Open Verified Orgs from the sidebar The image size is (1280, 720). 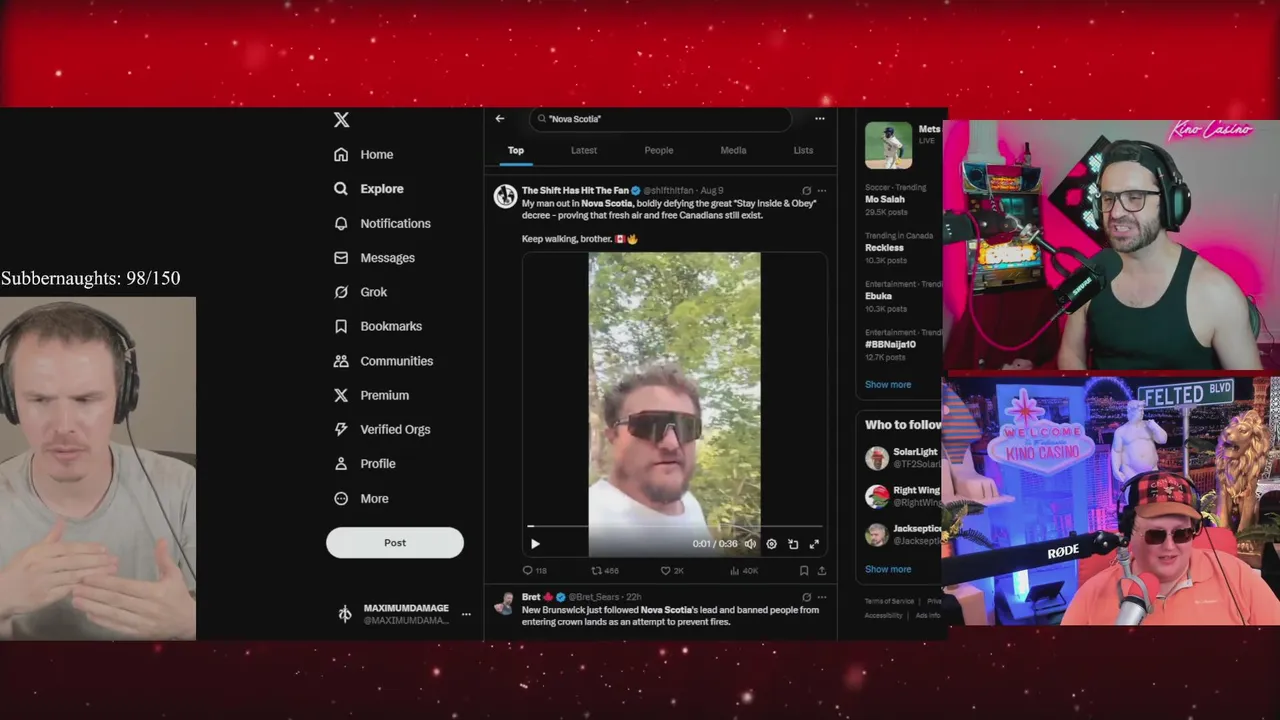[x=382, y=429]
